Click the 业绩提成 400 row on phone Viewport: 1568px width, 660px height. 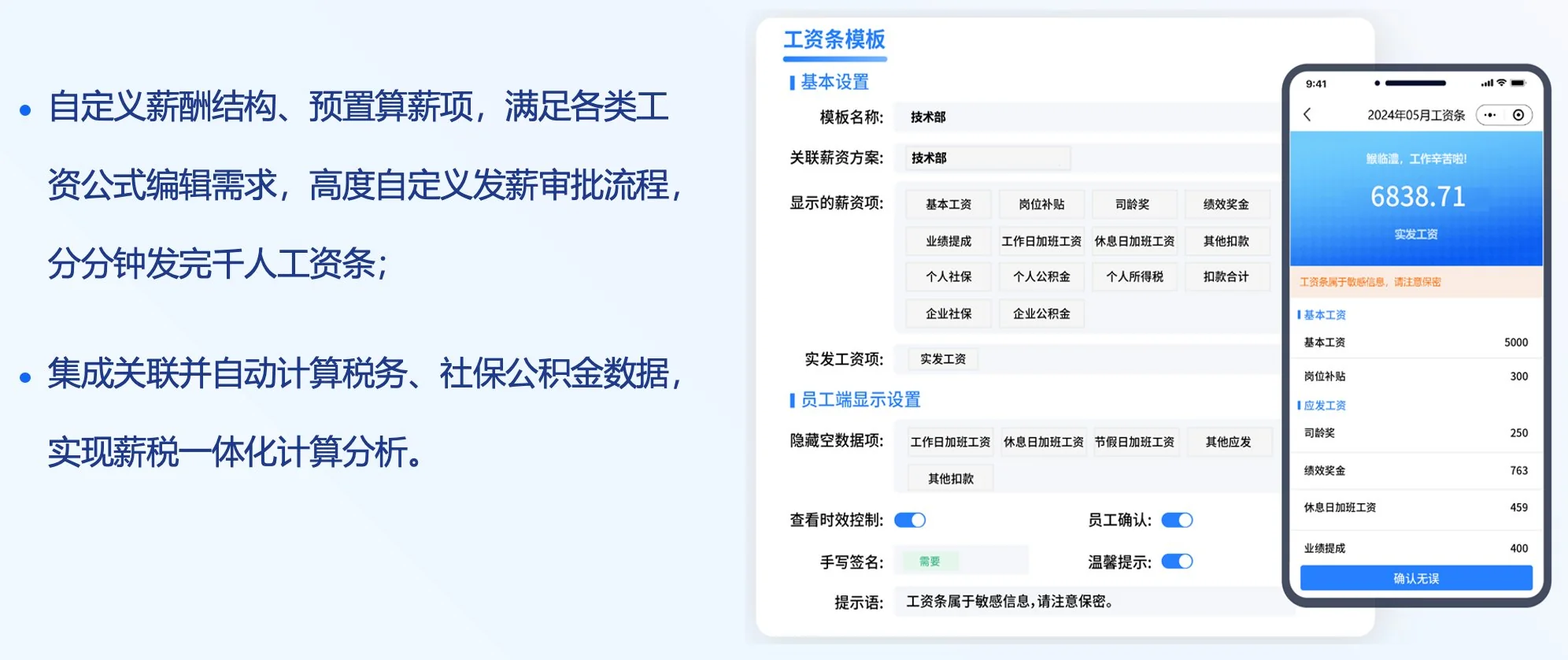pyautogui.click(x=1416, y=548)
